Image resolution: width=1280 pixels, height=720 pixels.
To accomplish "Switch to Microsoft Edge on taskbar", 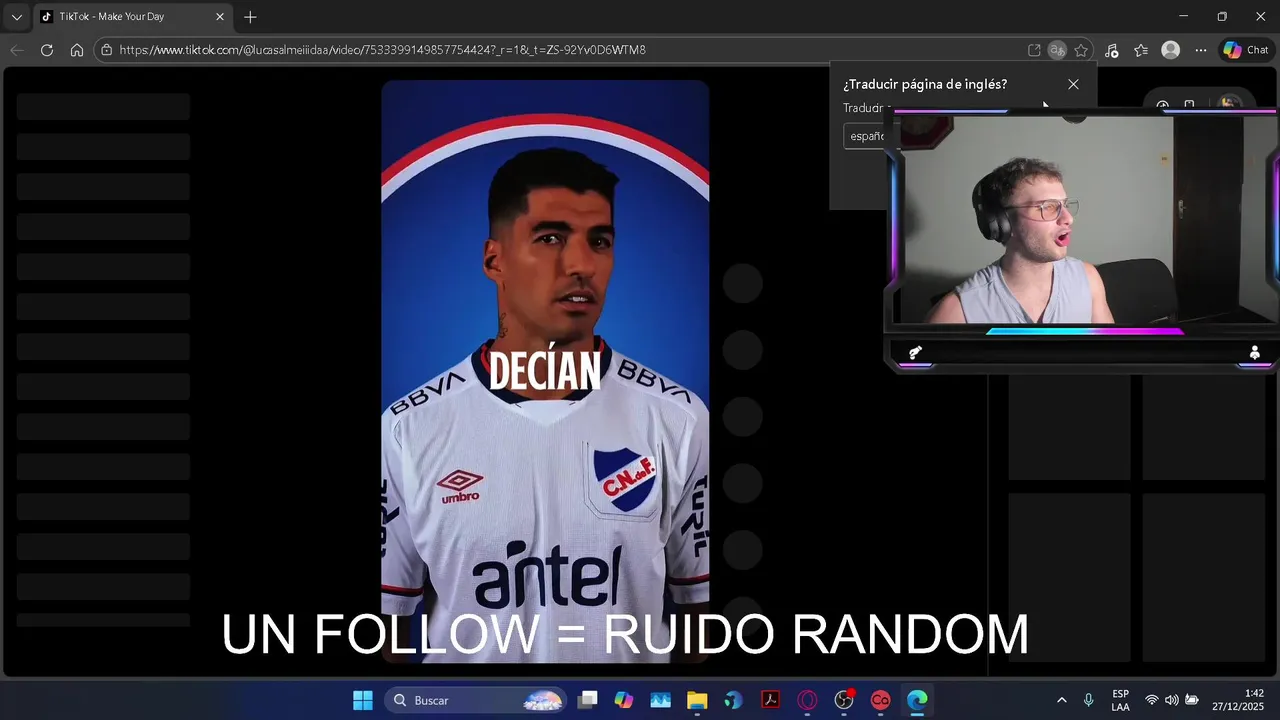I will (917, 700).
